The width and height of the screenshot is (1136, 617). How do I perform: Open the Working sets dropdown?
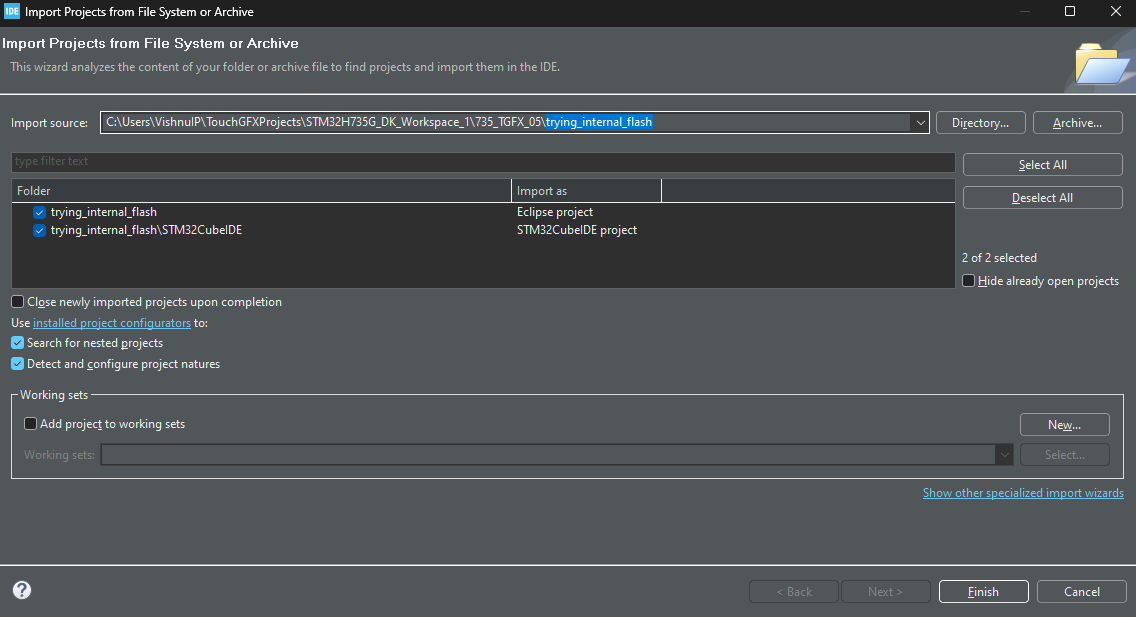[x=1005, y=454]
